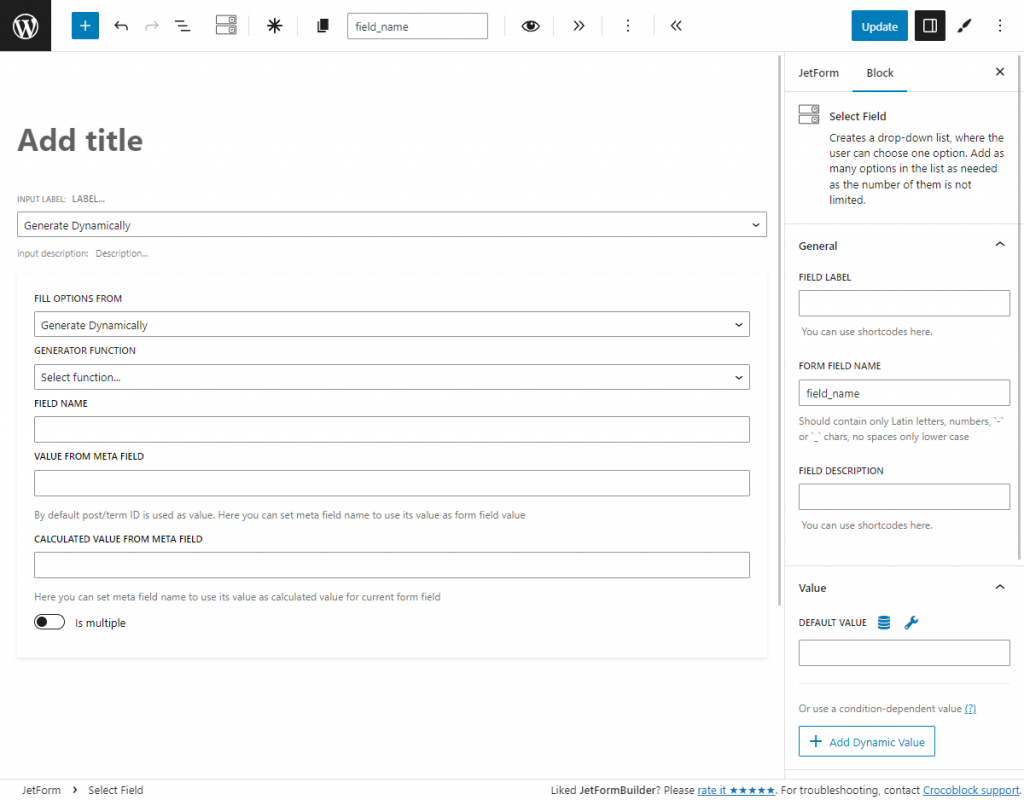The width and height of the screenshot is (1024, 800).
Task: Click the wrench icon beside Default Value
Action: (911, 622)
